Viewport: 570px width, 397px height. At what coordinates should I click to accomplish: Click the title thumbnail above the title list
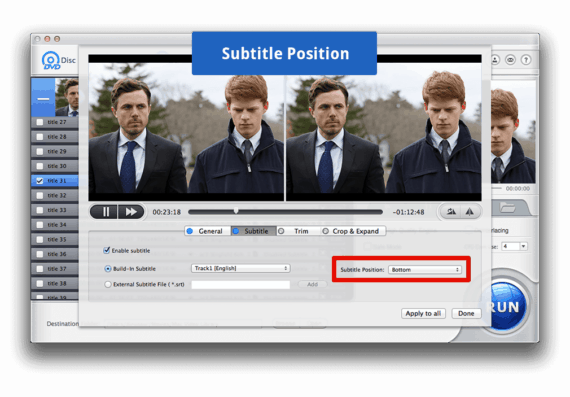click(x=67, y=98)
